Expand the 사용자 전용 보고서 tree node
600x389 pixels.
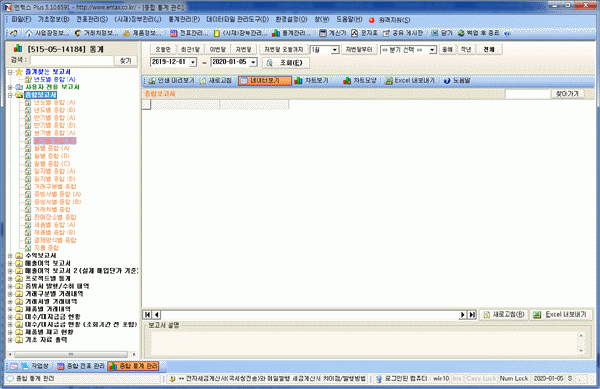pos(10,87)
